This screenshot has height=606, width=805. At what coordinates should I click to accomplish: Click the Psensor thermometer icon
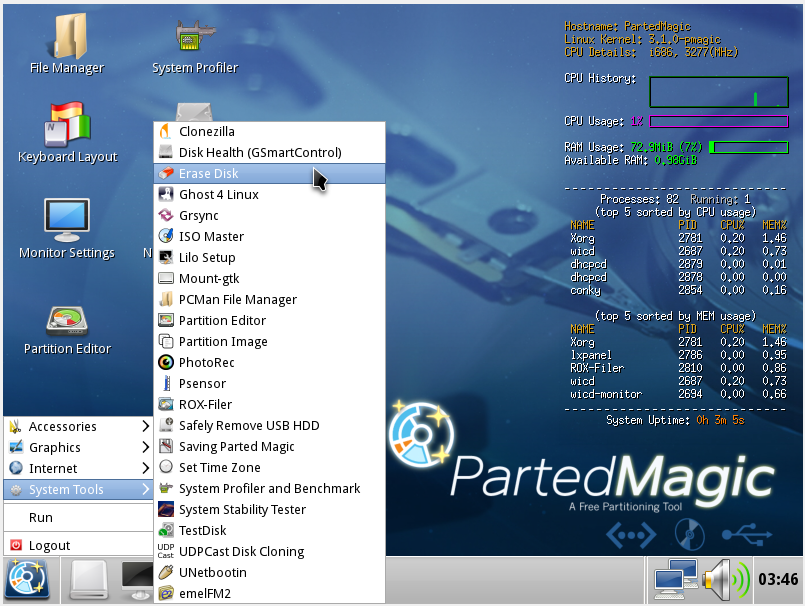coord(166,384)
